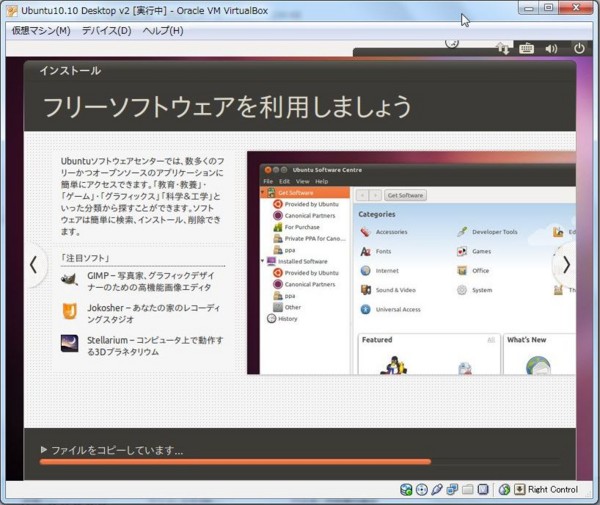Click the accessibility indicator in the Ubuntu panel
The height and width of the screenshot is (505, 600).
click(452, 44)
